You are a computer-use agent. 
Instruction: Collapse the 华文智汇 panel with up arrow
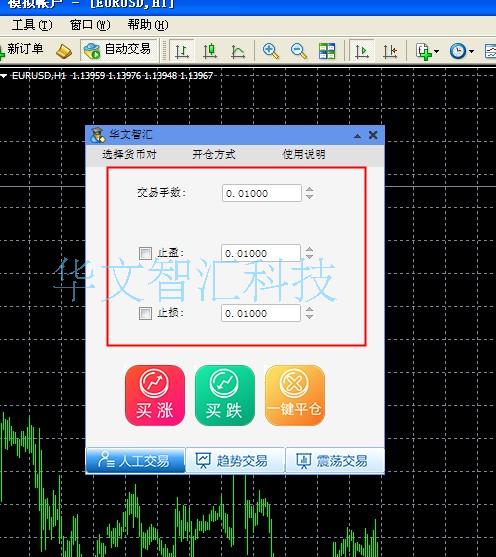pyautogui.click(x=357, y=136)
